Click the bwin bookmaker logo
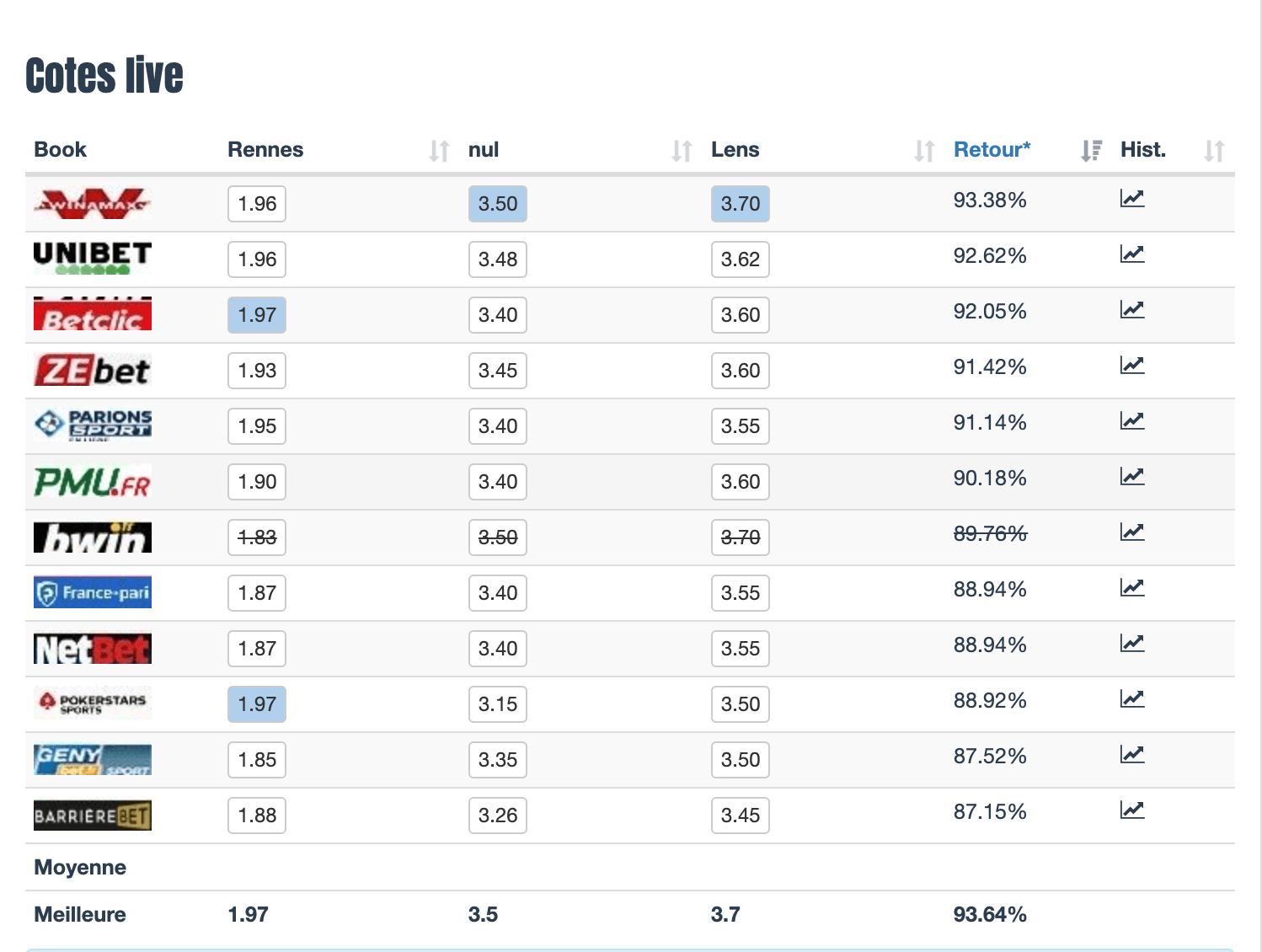Viewport: 1262px width, 952px height. point(93,537)
